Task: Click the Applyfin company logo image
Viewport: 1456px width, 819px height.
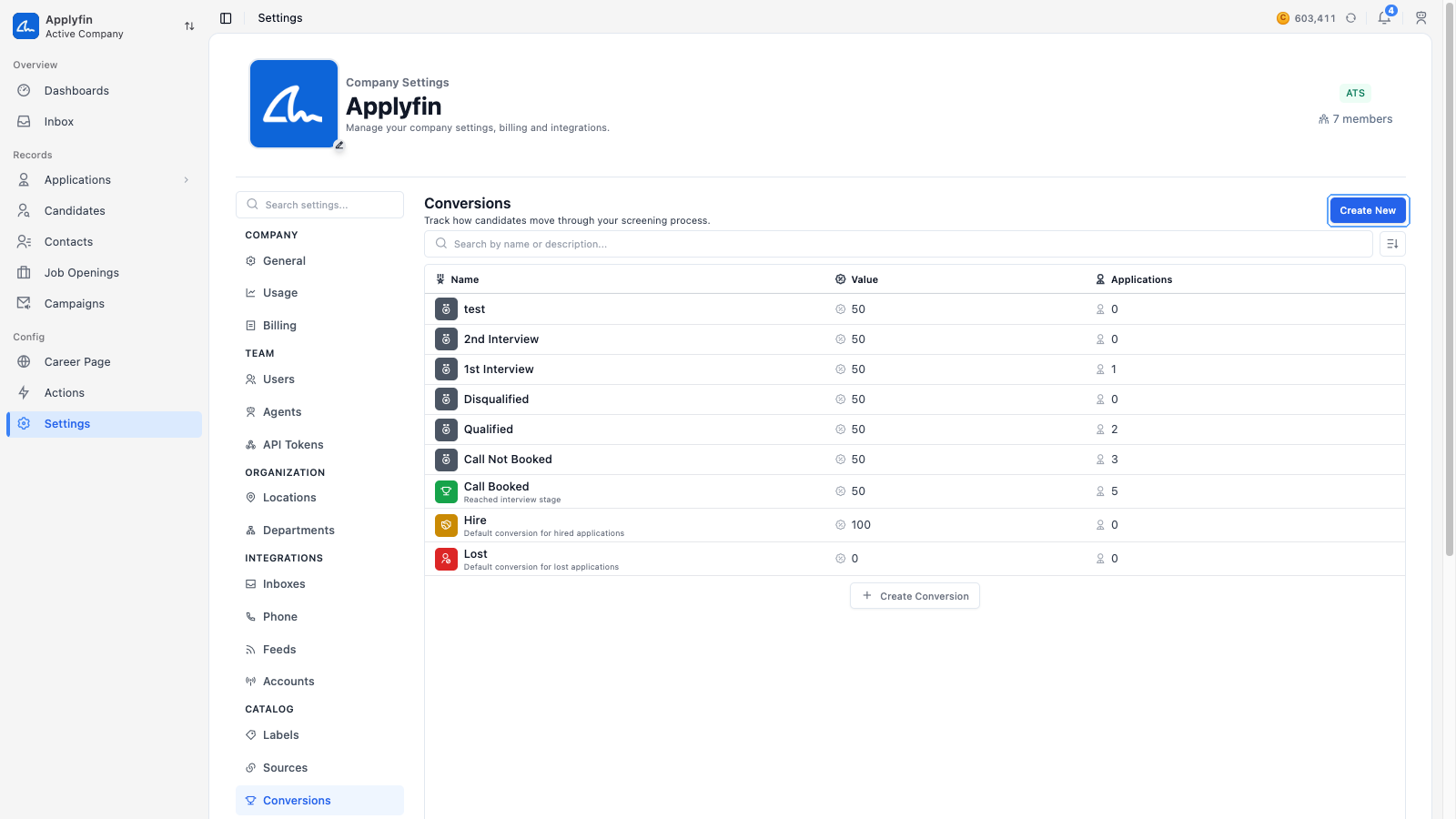Action: coord(294,104)
